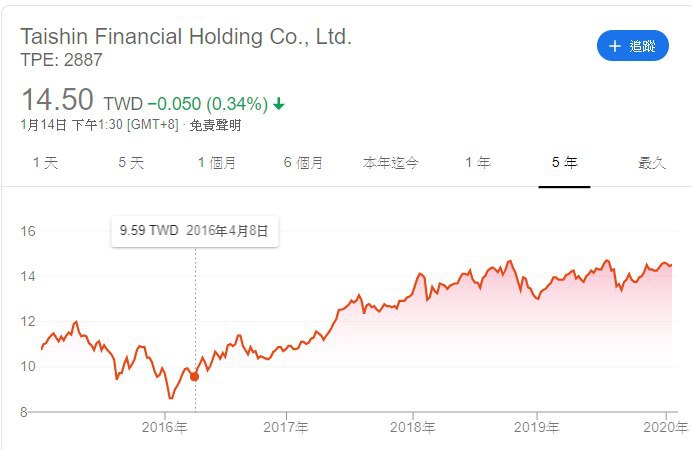
Task: Select the 1 天 time range tab
Action: [45, 162]
